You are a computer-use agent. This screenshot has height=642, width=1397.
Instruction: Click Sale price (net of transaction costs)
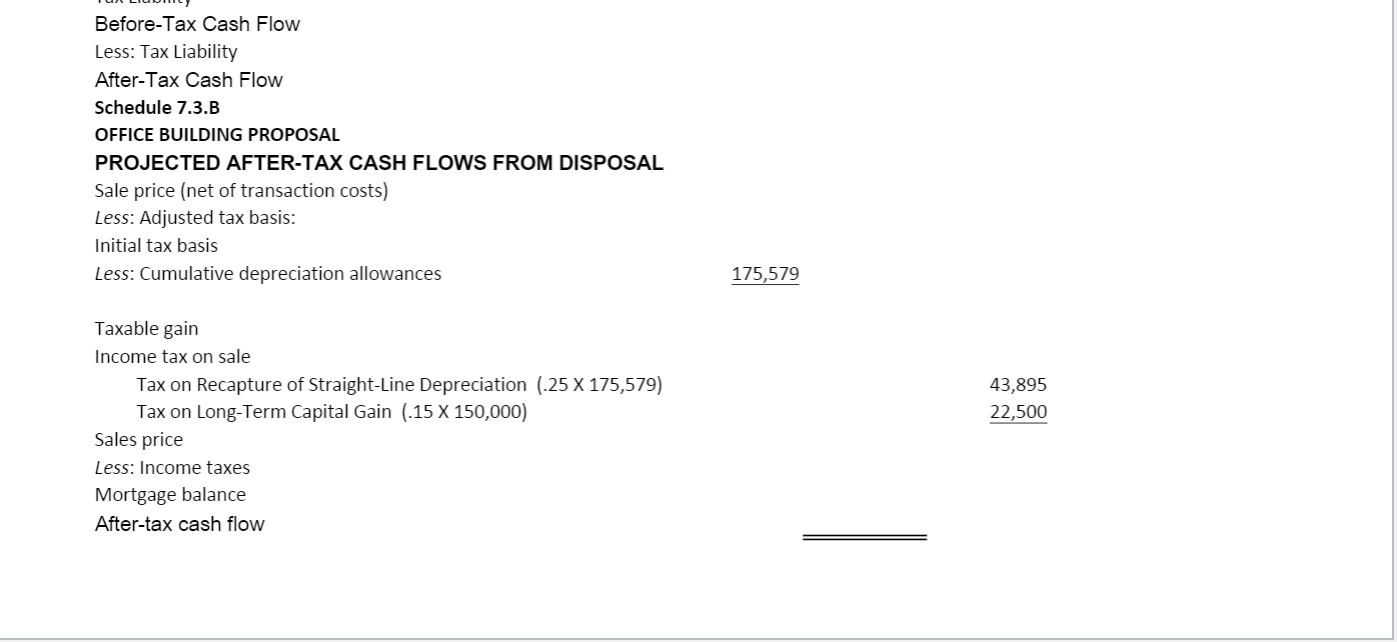[241, 190]
